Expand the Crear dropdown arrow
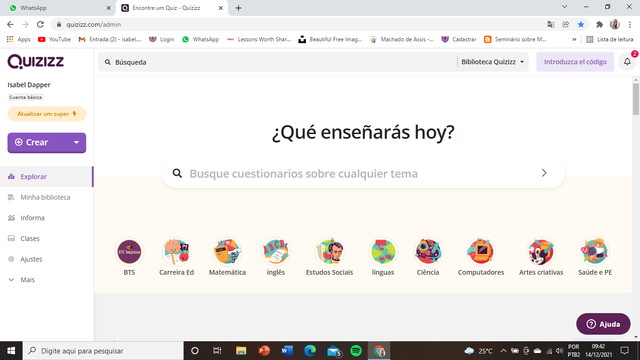The height and width of the screenshot is (360, 640). [x=76, y=142]
